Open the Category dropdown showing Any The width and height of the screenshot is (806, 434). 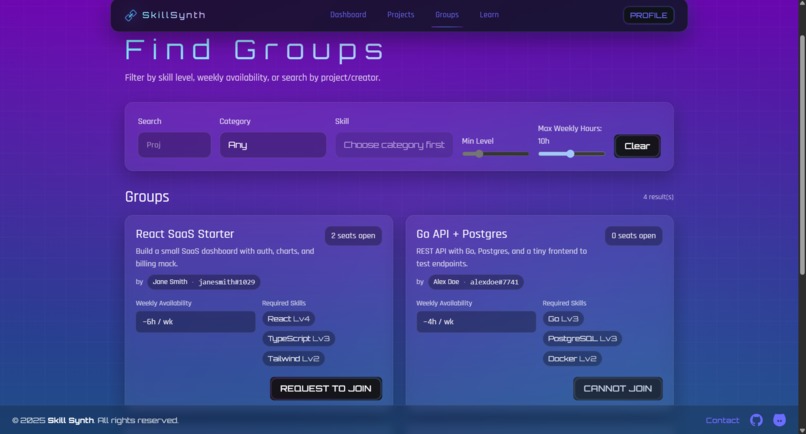pos(273,145)
